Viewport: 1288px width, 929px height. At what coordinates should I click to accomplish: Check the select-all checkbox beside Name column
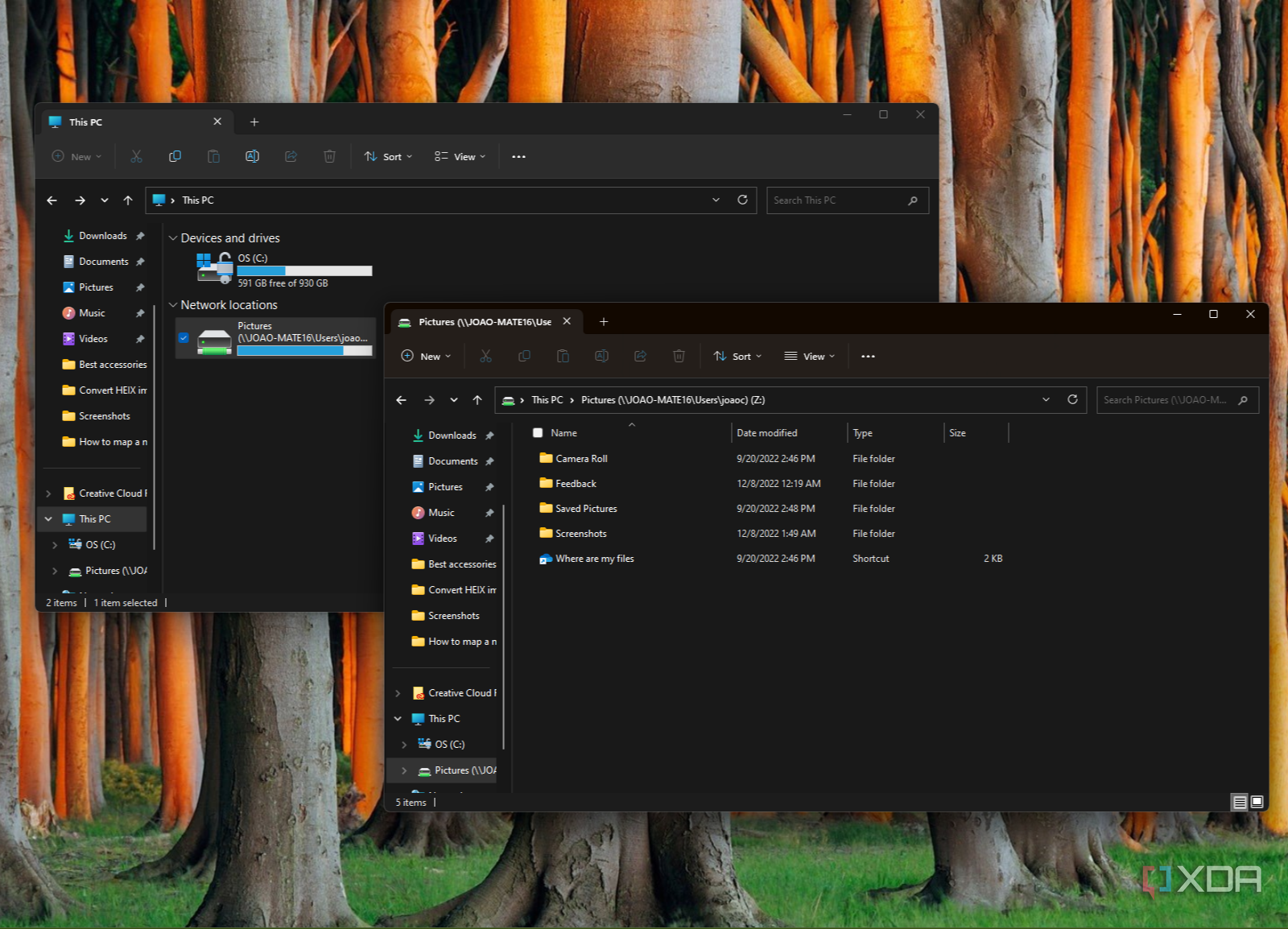[538, 433]
